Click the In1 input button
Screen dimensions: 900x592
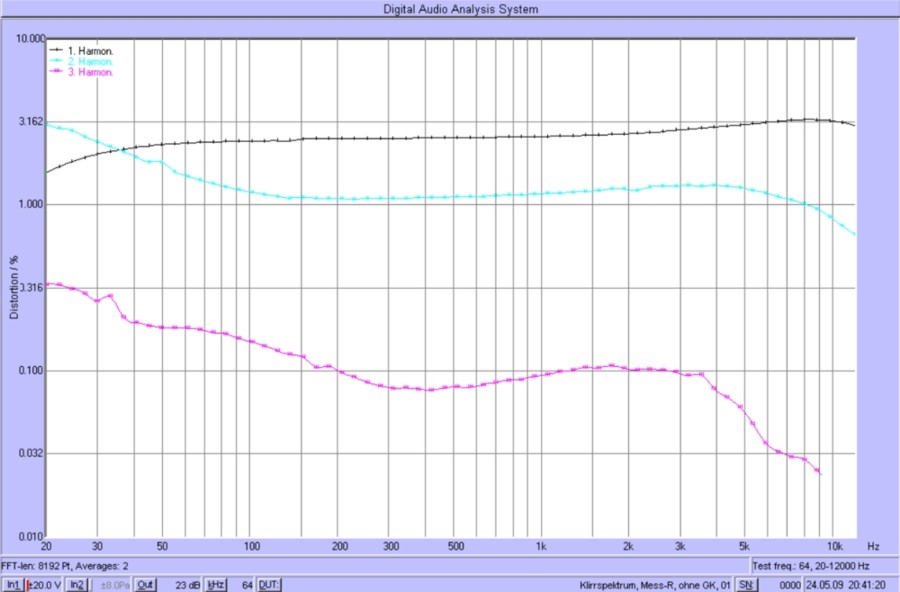click(x=12, y=584)
